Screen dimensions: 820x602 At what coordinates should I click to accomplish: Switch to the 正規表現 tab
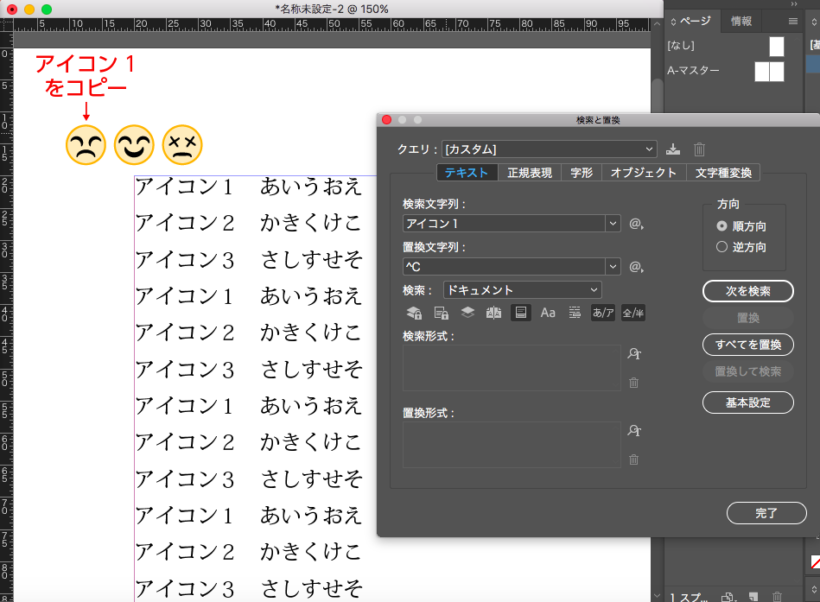point(529,172)
